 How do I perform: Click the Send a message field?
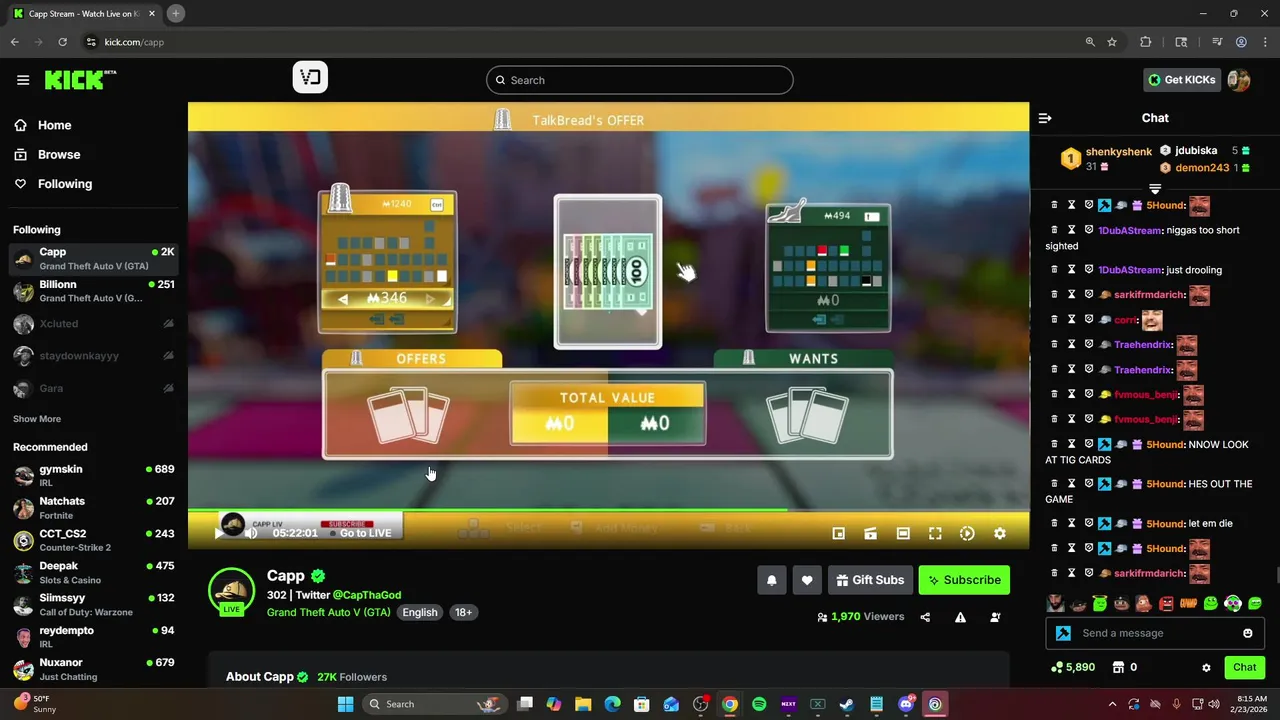coord(1155,633)
